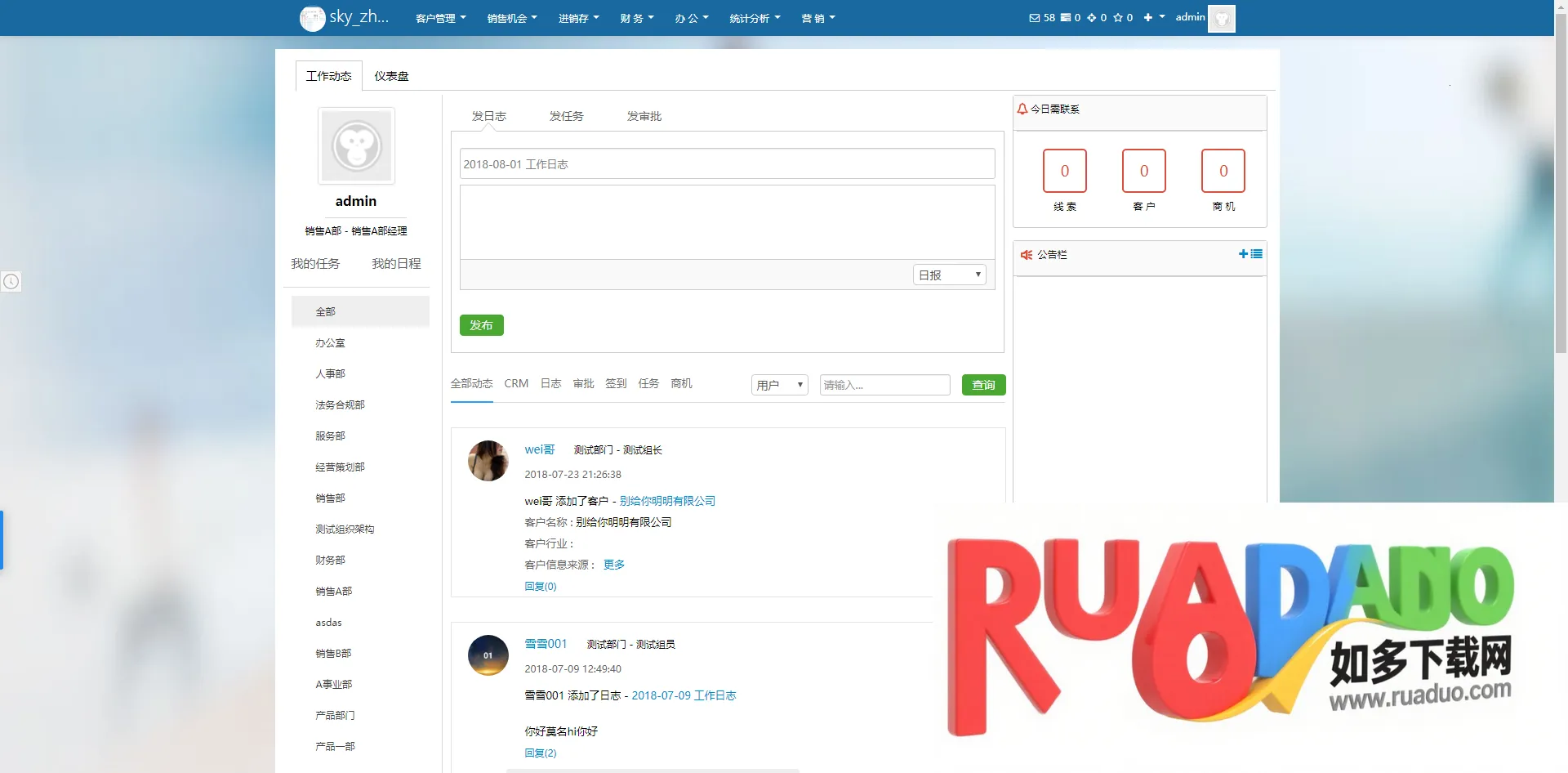Click the green 查询 button
1568x773 pixels.
[983, 385]
